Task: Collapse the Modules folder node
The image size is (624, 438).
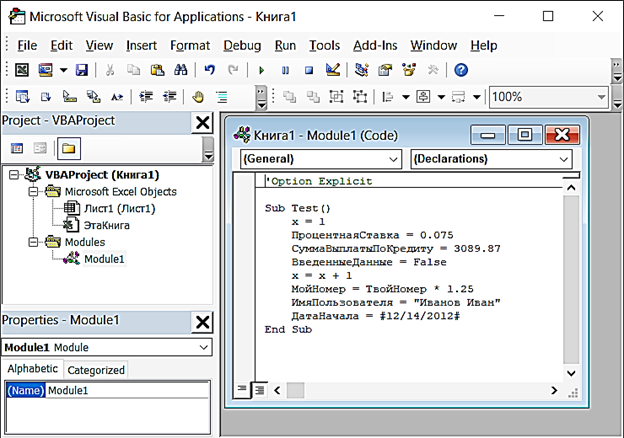Action: 33,242
